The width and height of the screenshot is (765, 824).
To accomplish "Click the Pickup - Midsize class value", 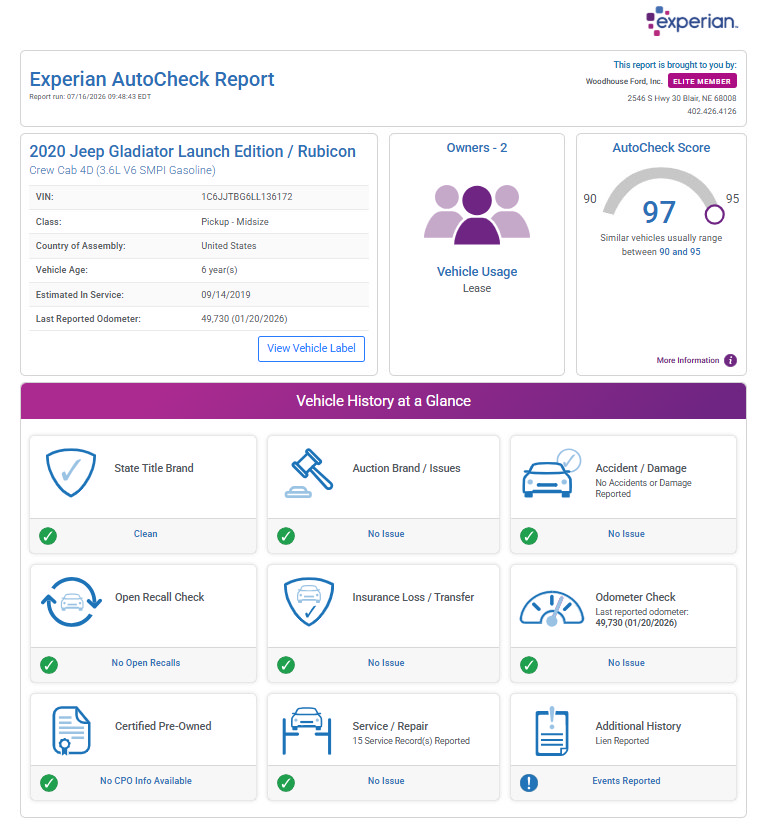I will click(235, 222).
